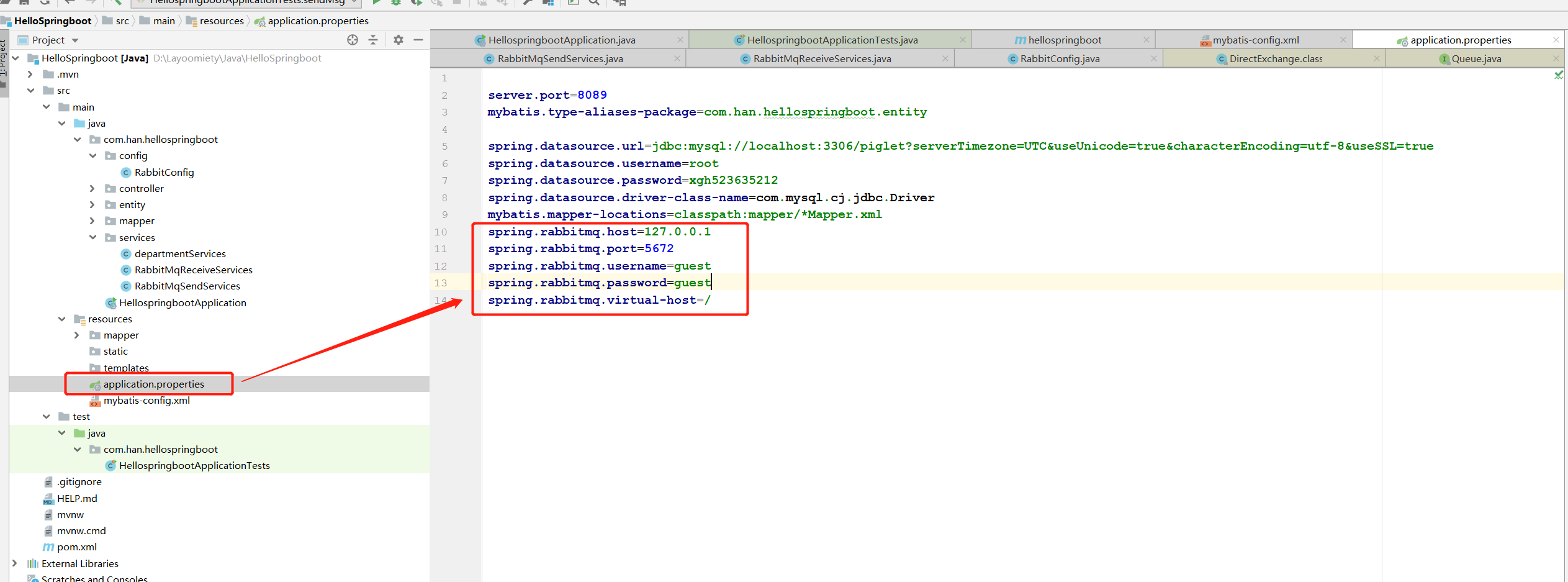
Task: Collapse the test folder
Action: [x=46, y=417]
